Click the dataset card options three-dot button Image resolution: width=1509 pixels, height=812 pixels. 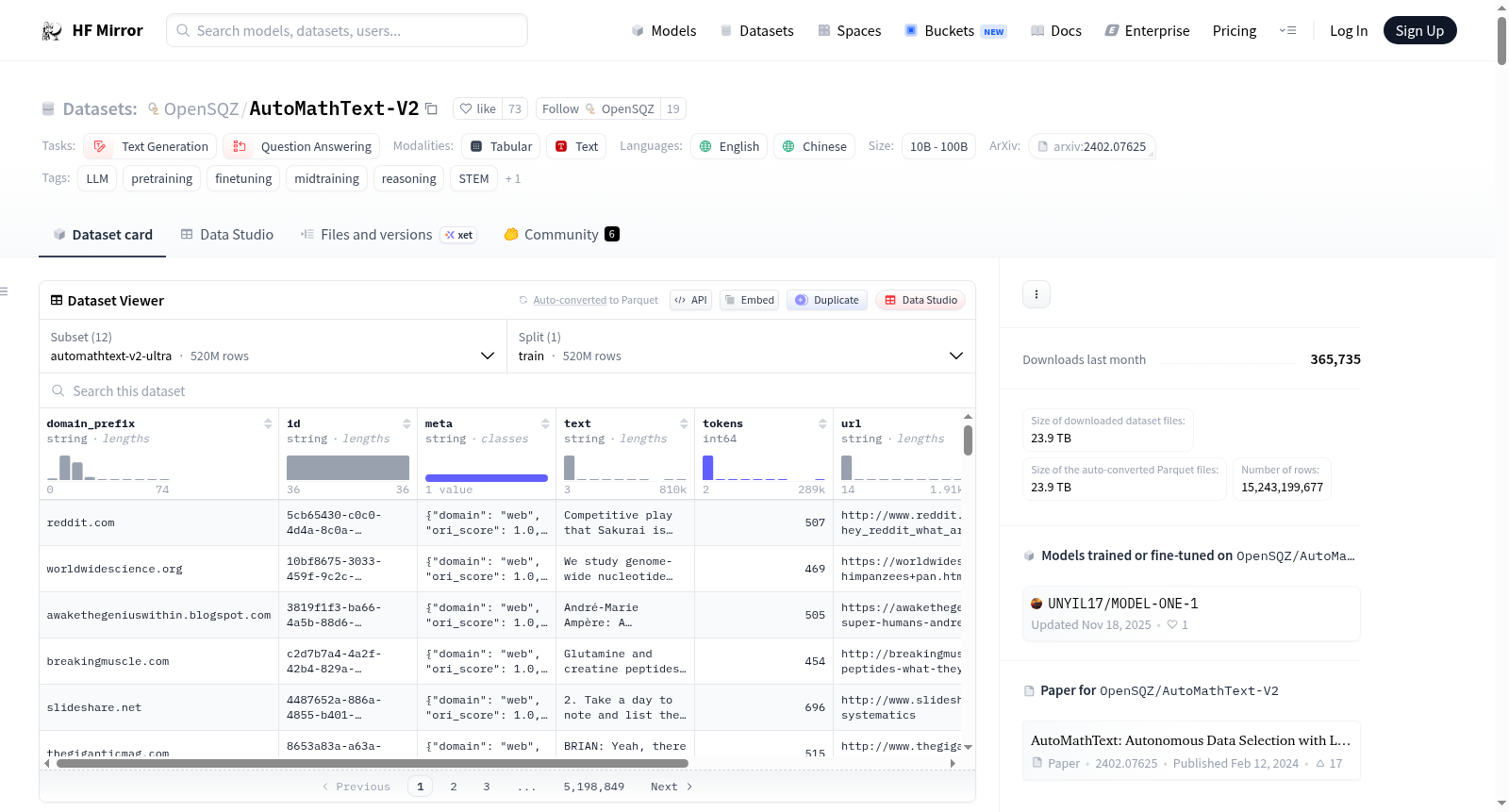[x=1036, y=294]
